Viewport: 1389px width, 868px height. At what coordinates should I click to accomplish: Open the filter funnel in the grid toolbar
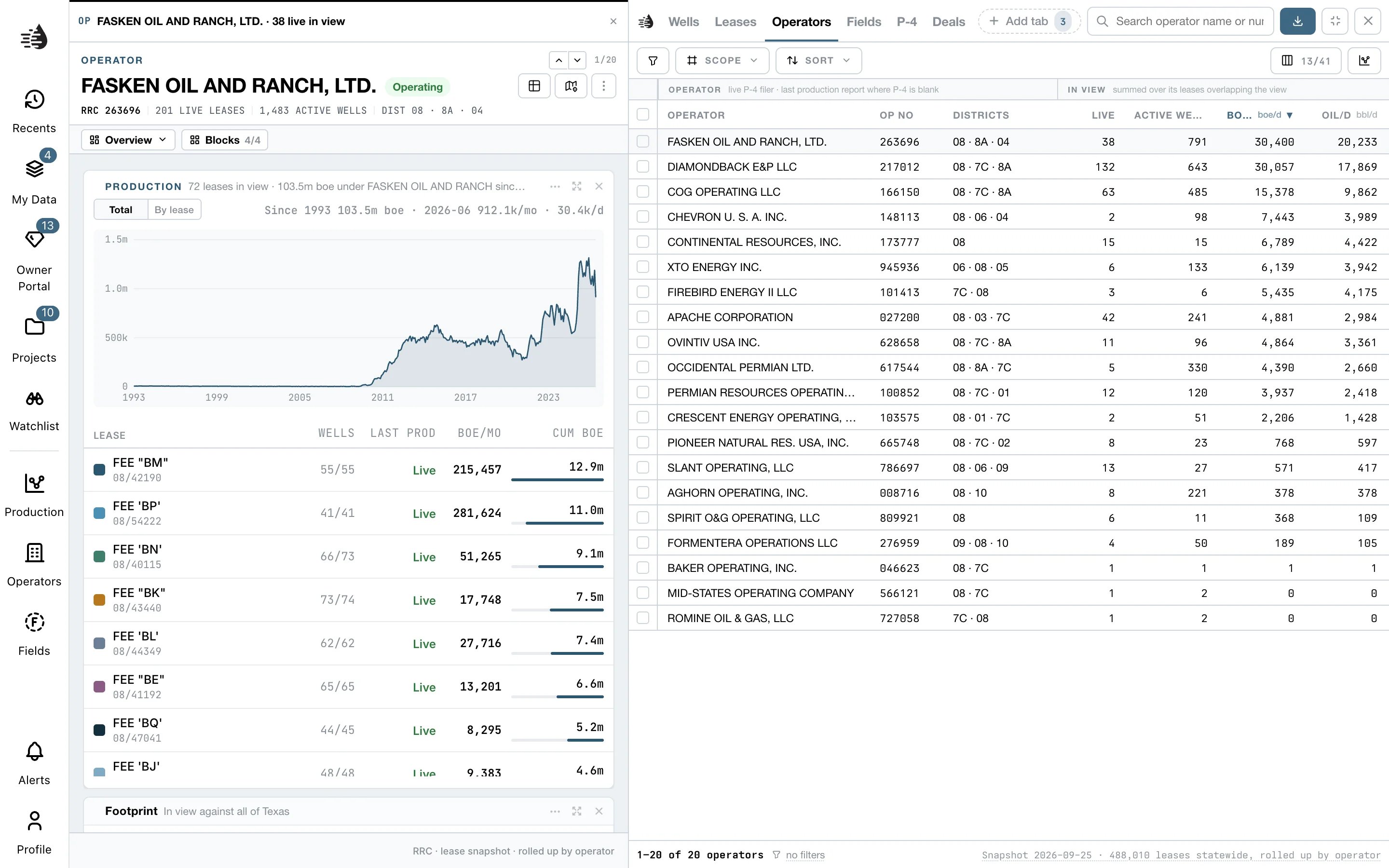click(653, 60)
